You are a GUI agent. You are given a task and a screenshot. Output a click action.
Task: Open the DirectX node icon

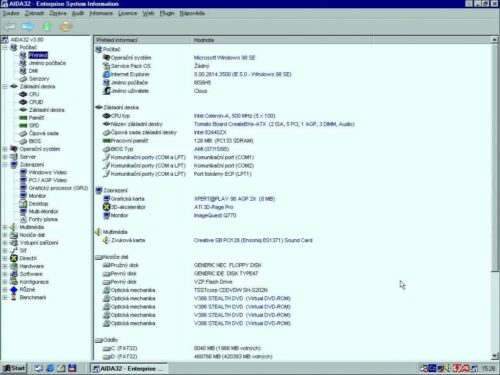(14, 258)
